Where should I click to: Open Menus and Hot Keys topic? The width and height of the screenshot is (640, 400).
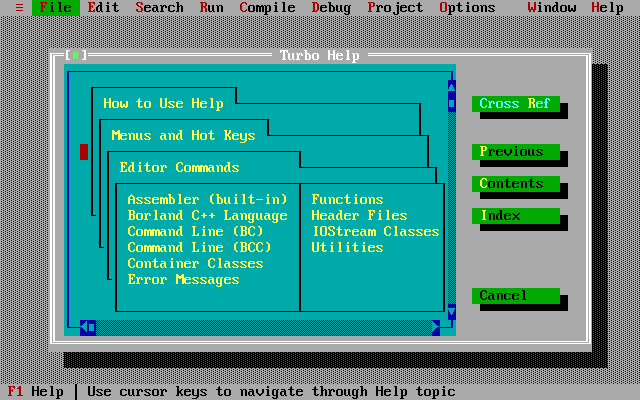click(x=183, y=136)
